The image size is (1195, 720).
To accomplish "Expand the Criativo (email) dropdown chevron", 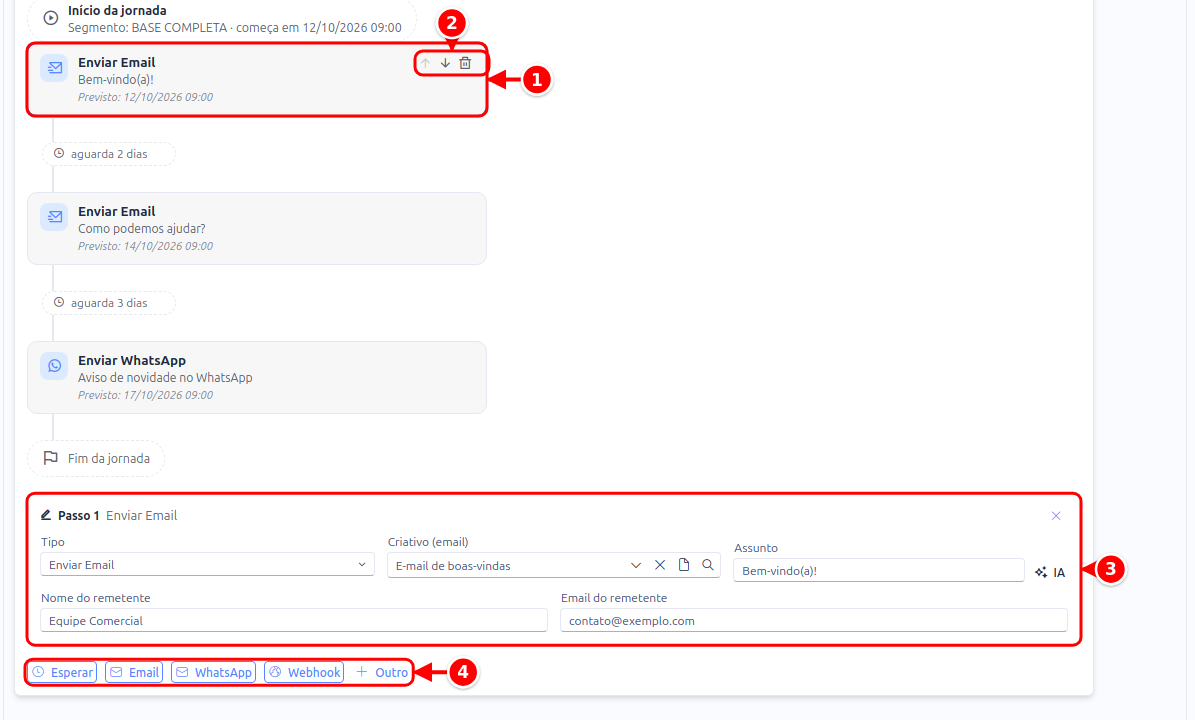I will (636, 565).
